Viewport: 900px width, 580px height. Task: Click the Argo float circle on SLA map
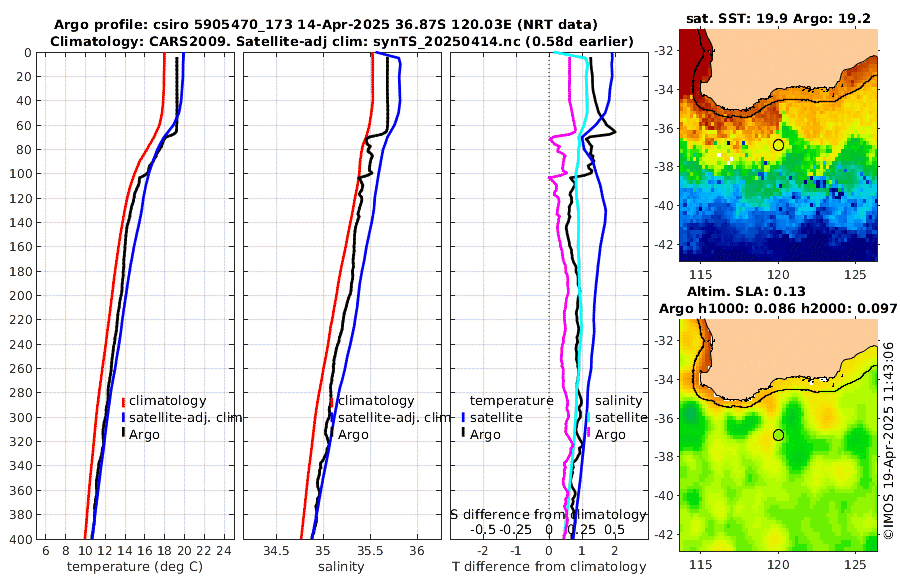(x=778, y=435)
